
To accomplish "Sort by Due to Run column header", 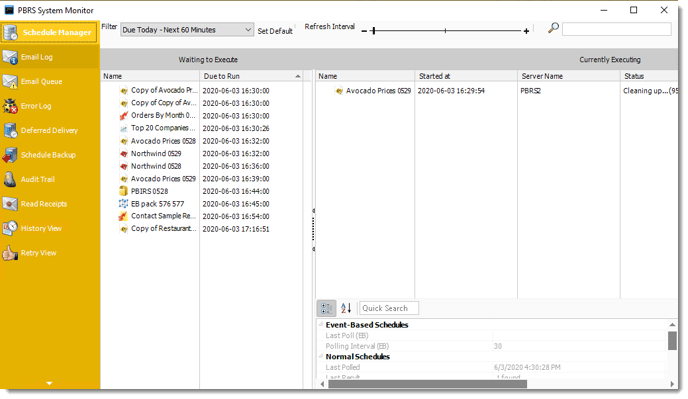I will click(251, 76).
